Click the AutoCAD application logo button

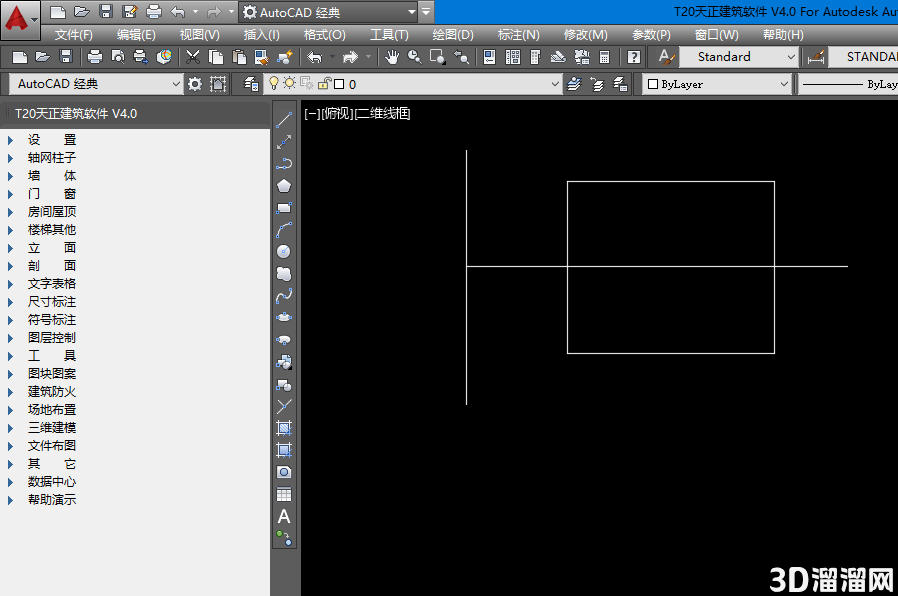19,19
